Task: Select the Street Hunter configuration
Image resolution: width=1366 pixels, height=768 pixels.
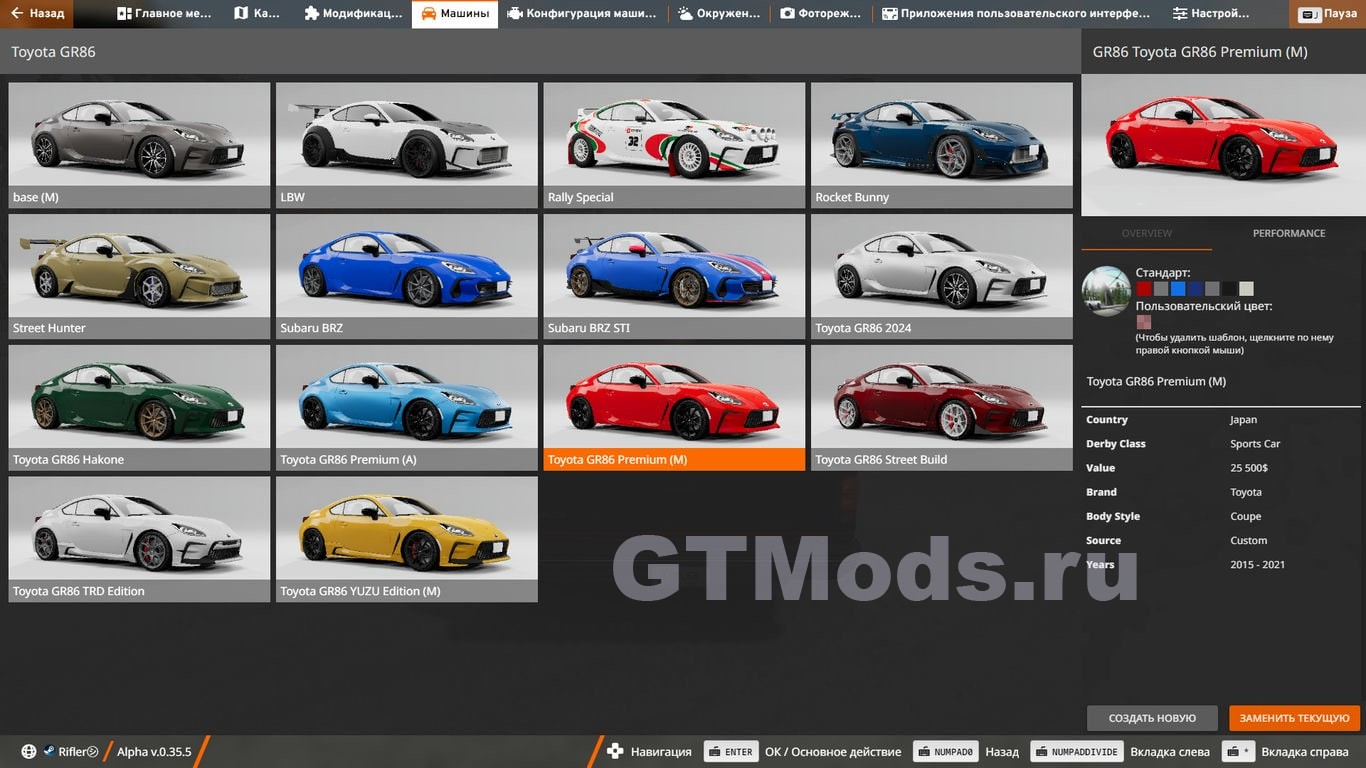Action: coord(139,276)
